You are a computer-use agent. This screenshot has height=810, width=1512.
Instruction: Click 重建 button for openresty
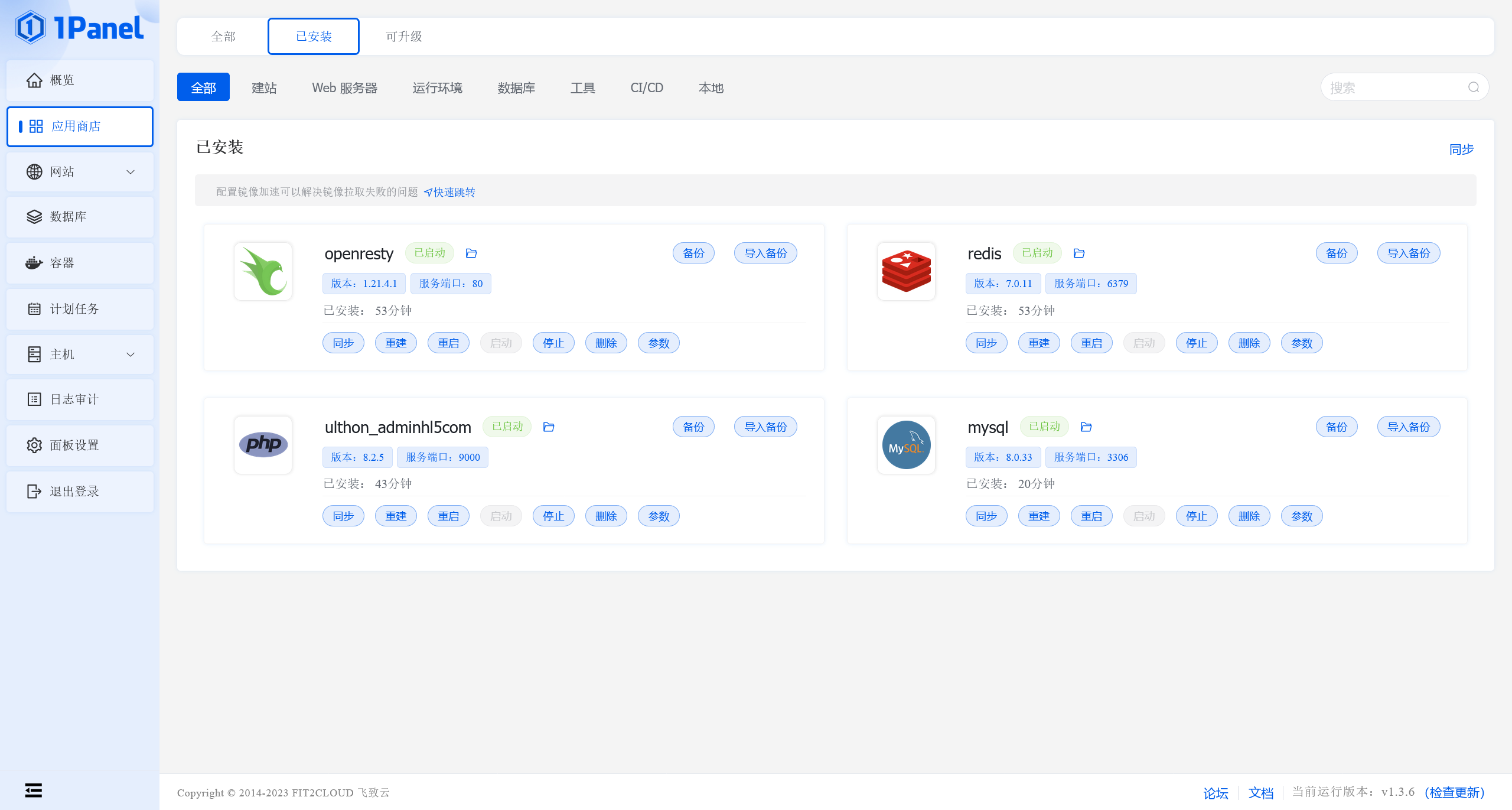click(396, 343)
